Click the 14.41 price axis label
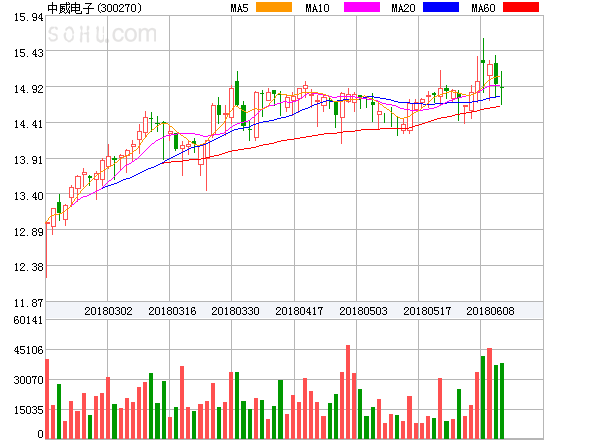 [x=28, y=124]
